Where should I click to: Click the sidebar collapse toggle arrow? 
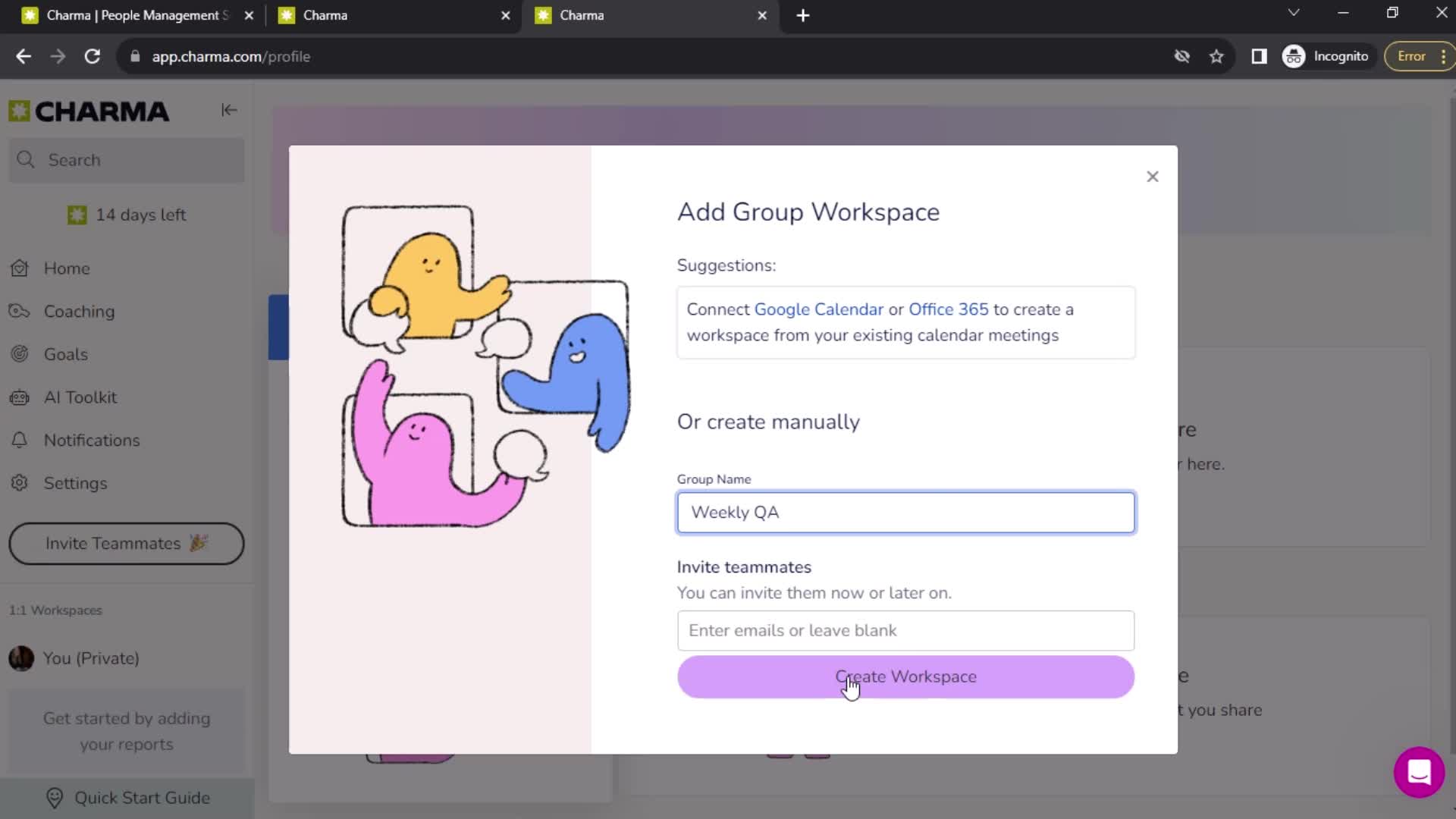229,110
